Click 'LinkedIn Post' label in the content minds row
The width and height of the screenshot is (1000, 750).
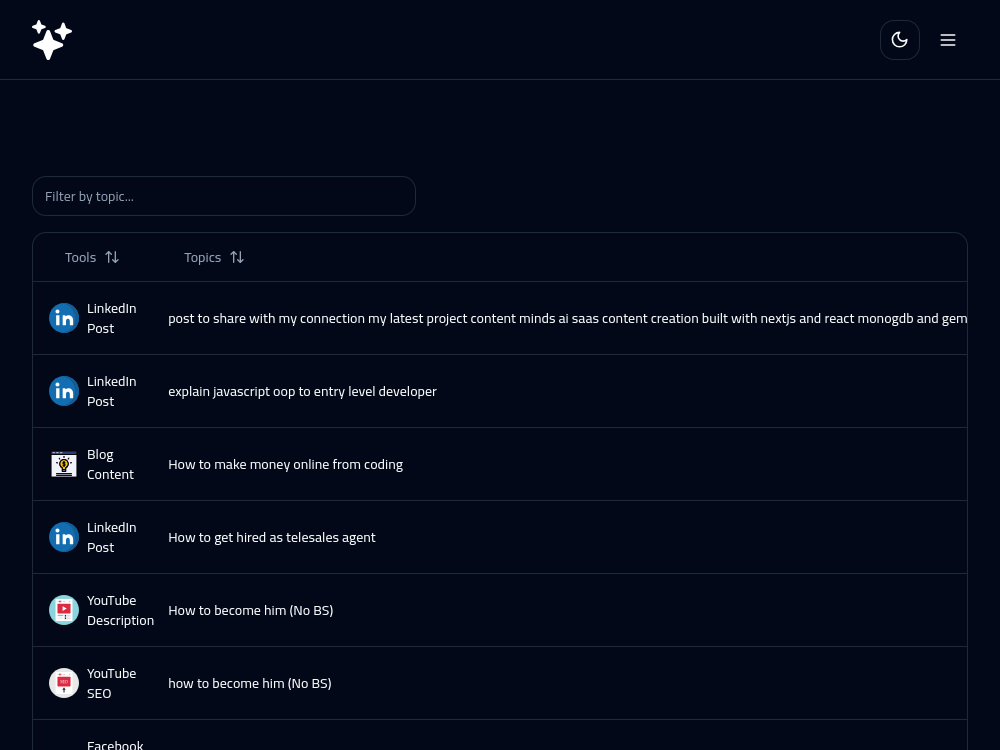(x=112, y=318)
